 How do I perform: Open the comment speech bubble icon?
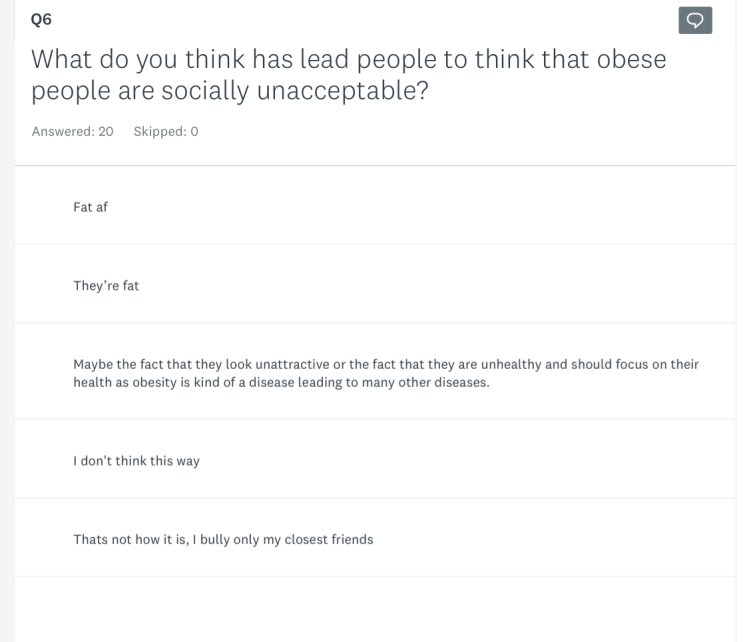click(x=695, y=19)
